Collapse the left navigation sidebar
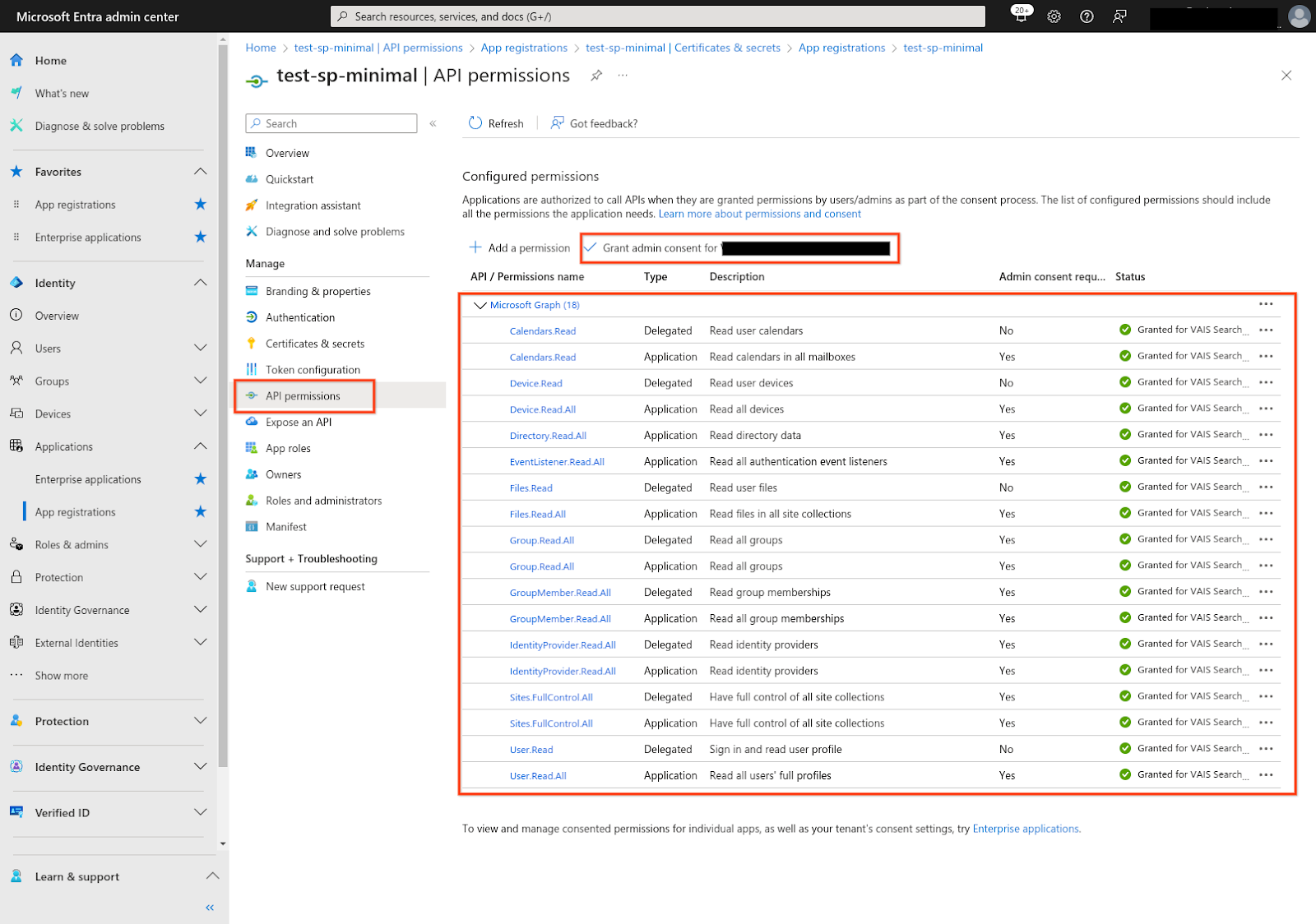The height and width of the screenshot is (924, 1316). pyautogui.click(x=210, y=908)
